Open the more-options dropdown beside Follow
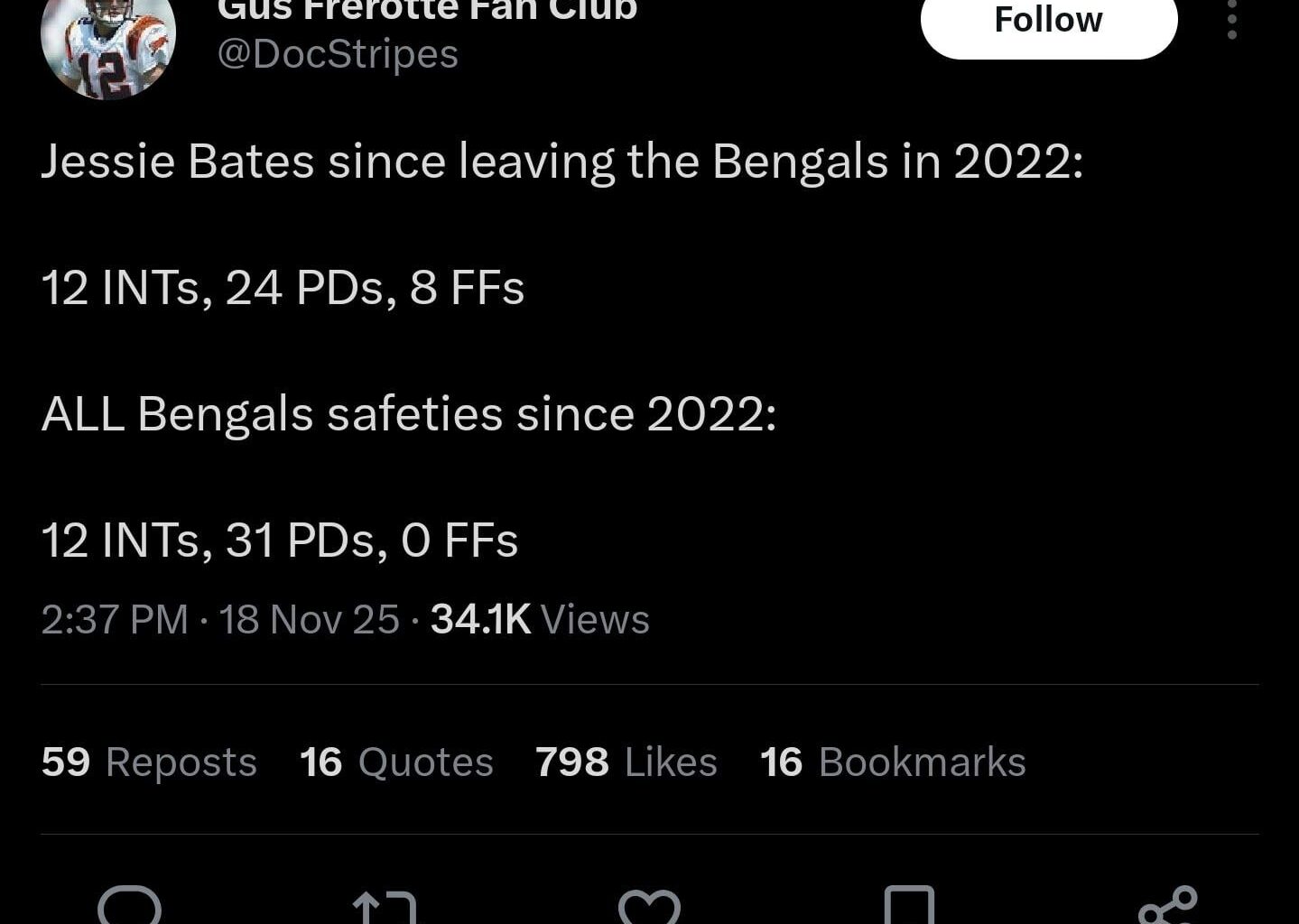The height and width of the screenshot is (924, 1299). pos(1230,25)
